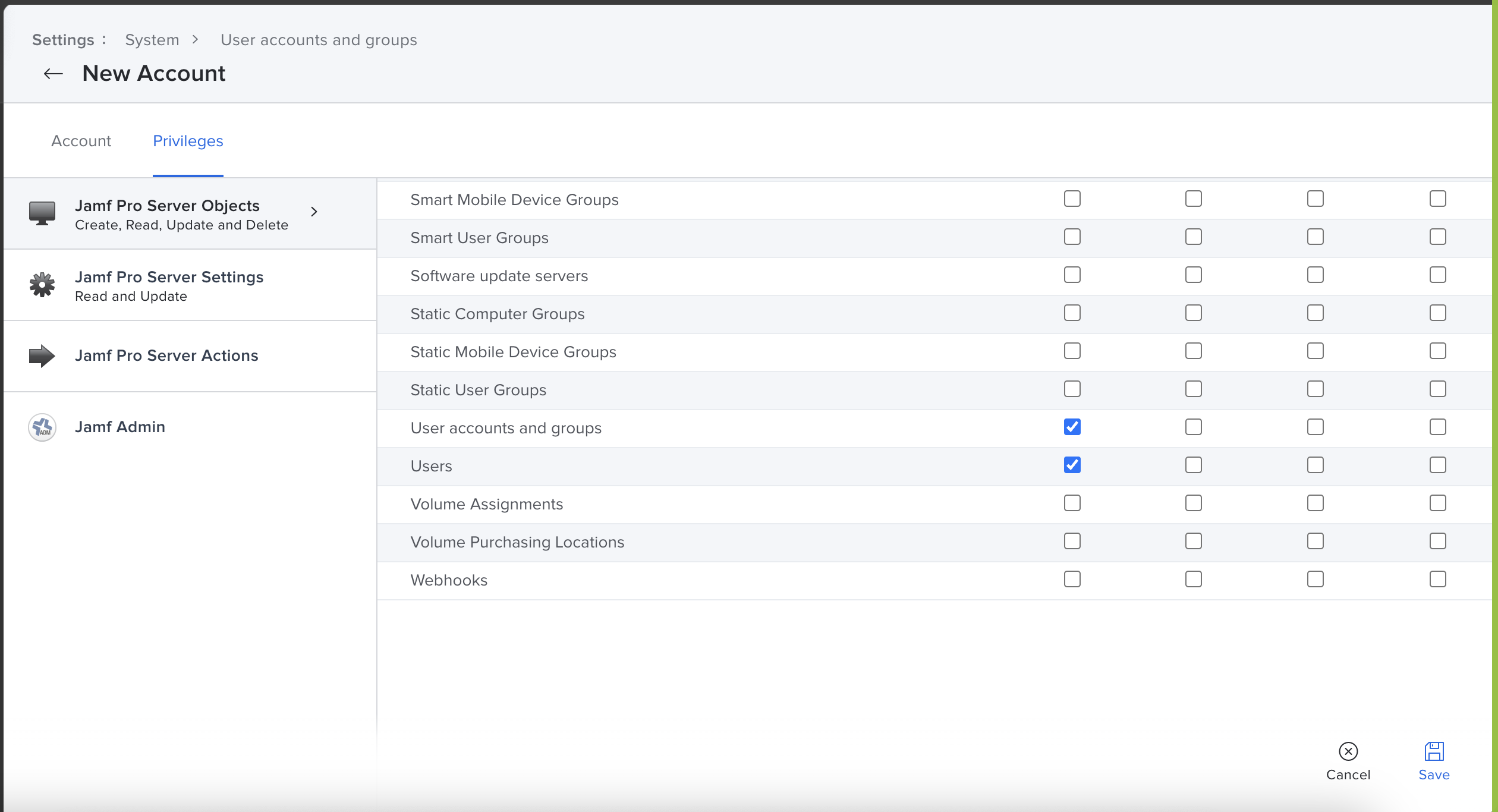Check last checkbox in Users row
Screen dimensions: 1498x812
click(1438, 465)
